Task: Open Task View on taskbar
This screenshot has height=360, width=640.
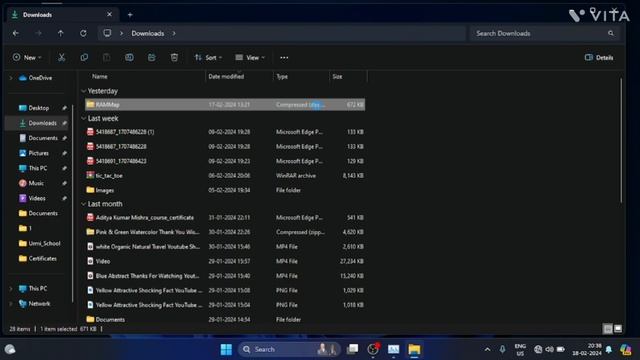Action: point(352,349)
